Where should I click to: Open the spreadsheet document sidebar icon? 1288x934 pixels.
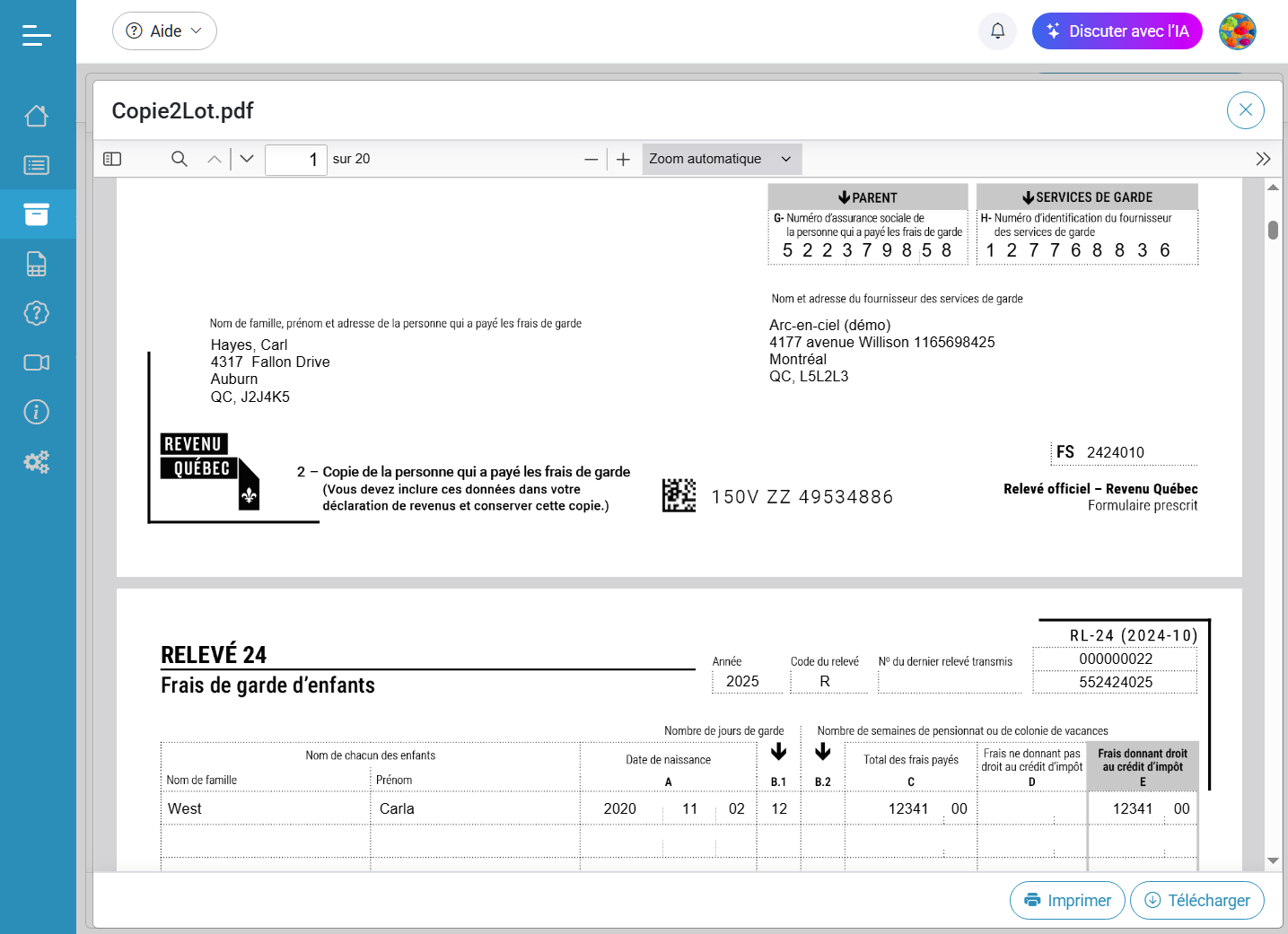point(37,264)
